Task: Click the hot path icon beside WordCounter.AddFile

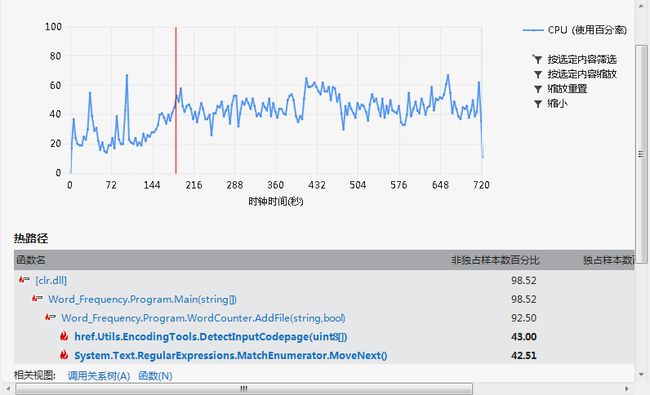Action: pos(51,318)
